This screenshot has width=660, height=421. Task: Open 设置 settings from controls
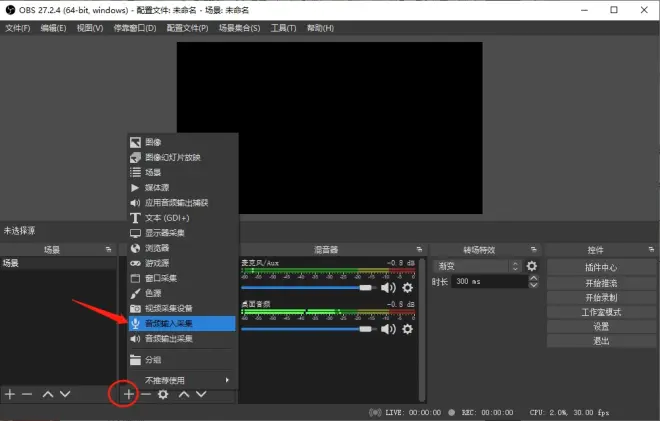(x=601, y=327)
